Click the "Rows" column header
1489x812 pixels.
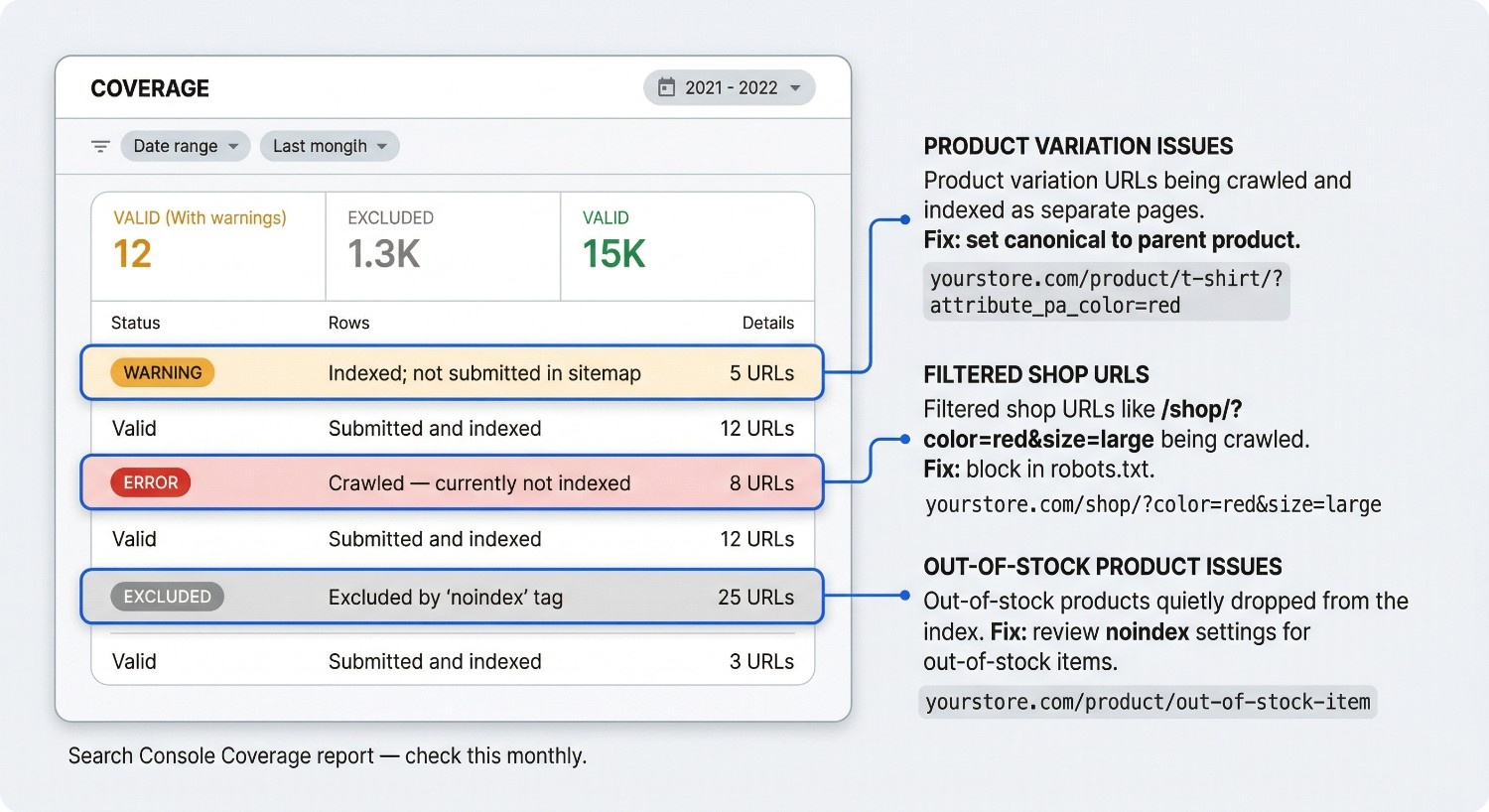click(348, 323)
